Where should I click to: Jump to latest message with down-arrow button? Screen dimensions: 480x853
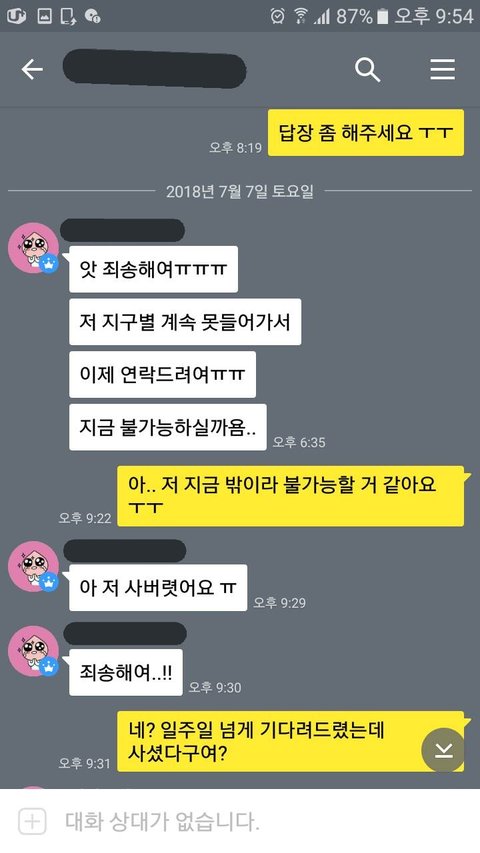coord(444,750)
